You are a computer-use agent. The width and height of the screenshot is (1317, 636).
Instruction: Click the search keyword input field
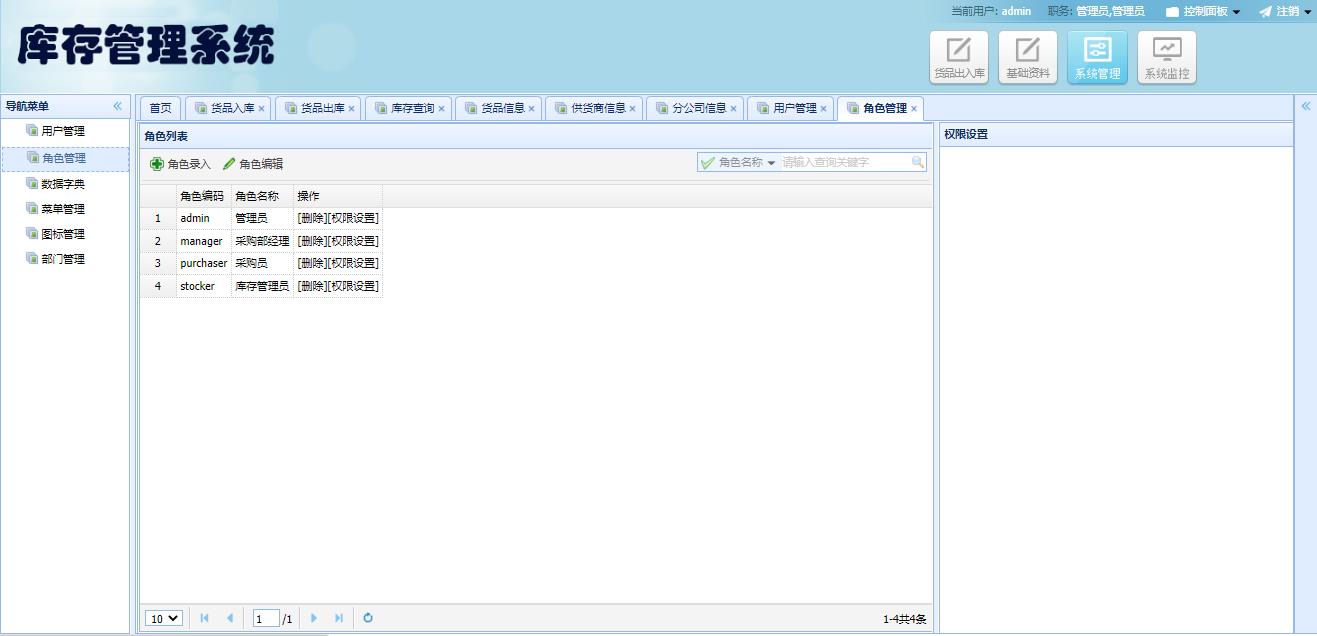tap(844, 162)
